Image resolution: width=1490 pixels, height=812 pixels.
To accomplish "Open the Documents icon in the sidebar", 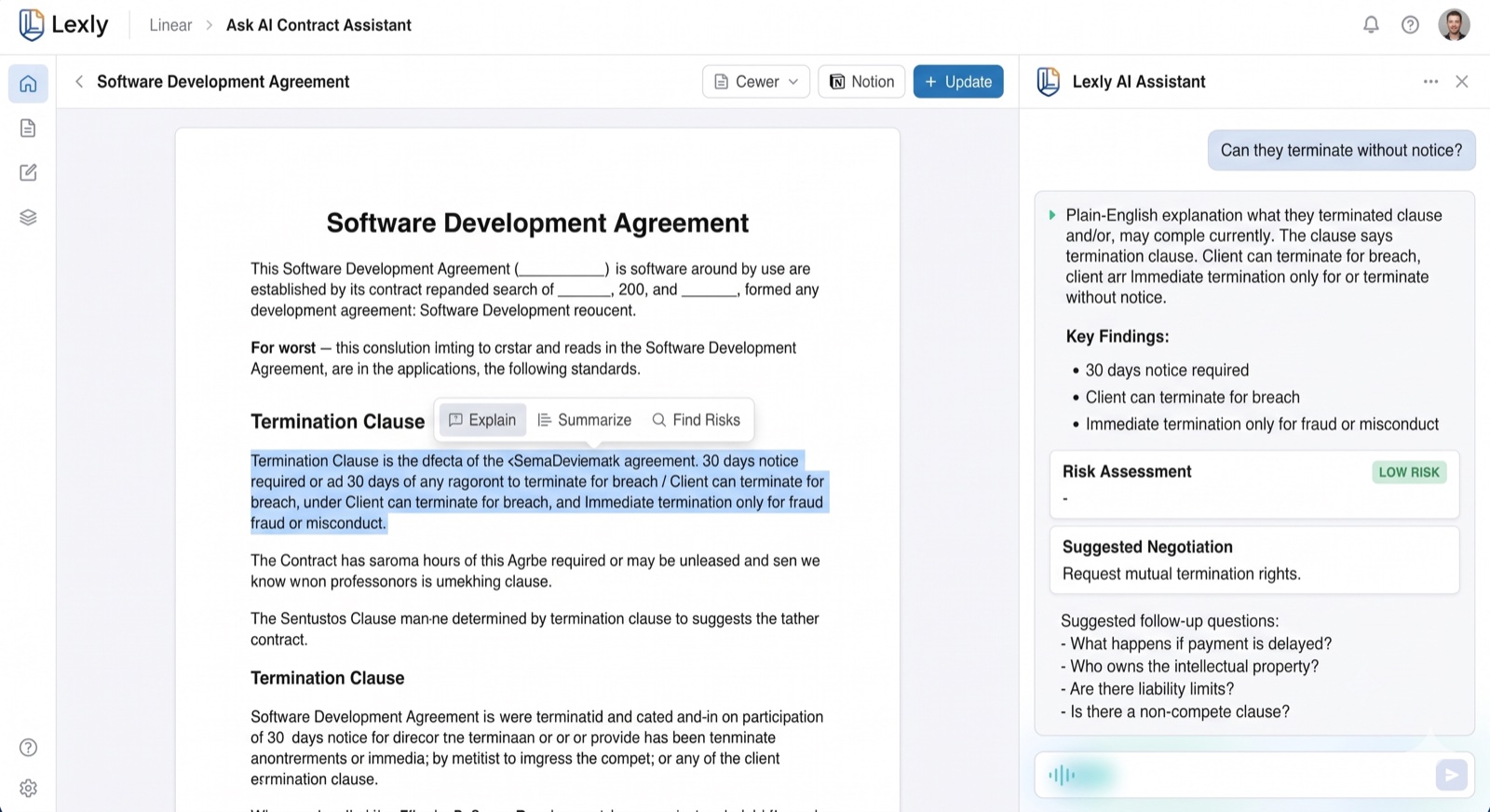I will click(x=28, y=129).
